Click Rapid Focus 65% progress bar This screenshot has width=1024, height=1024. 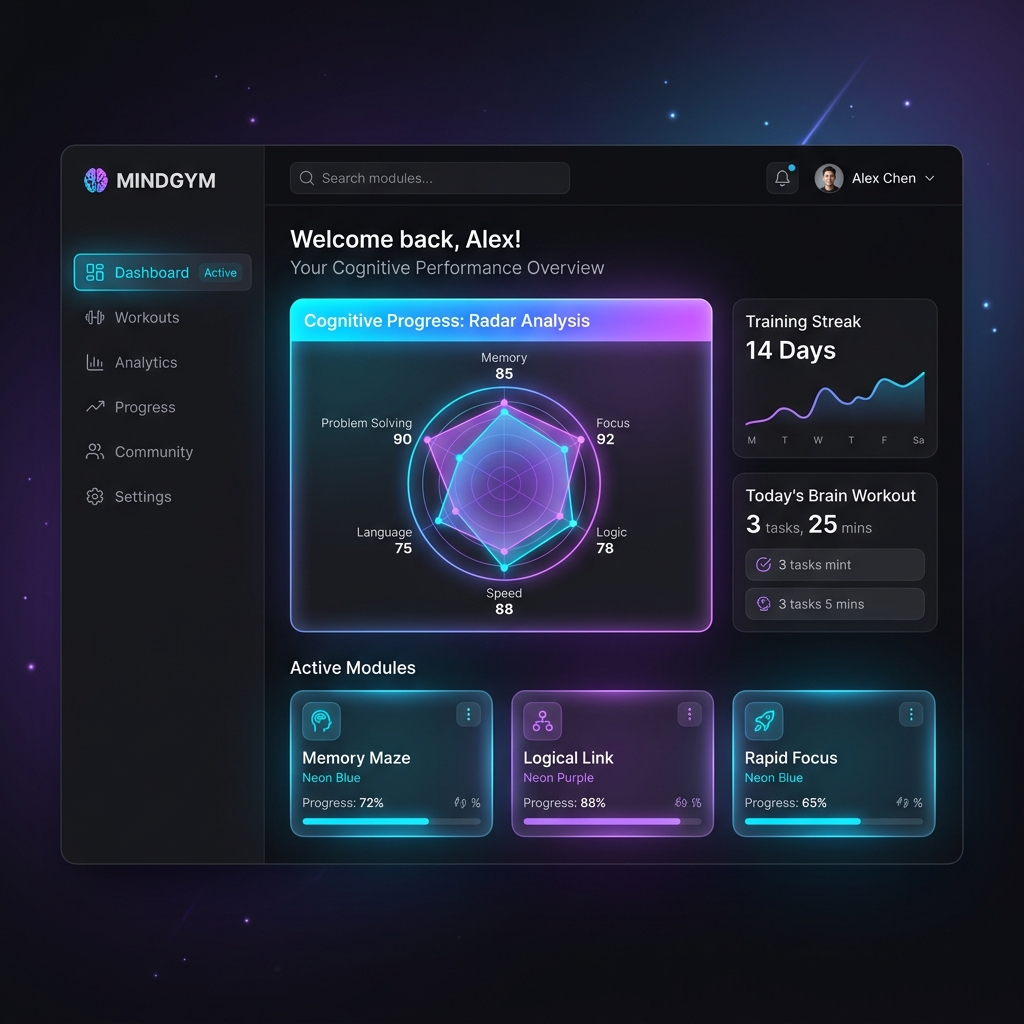834,822
